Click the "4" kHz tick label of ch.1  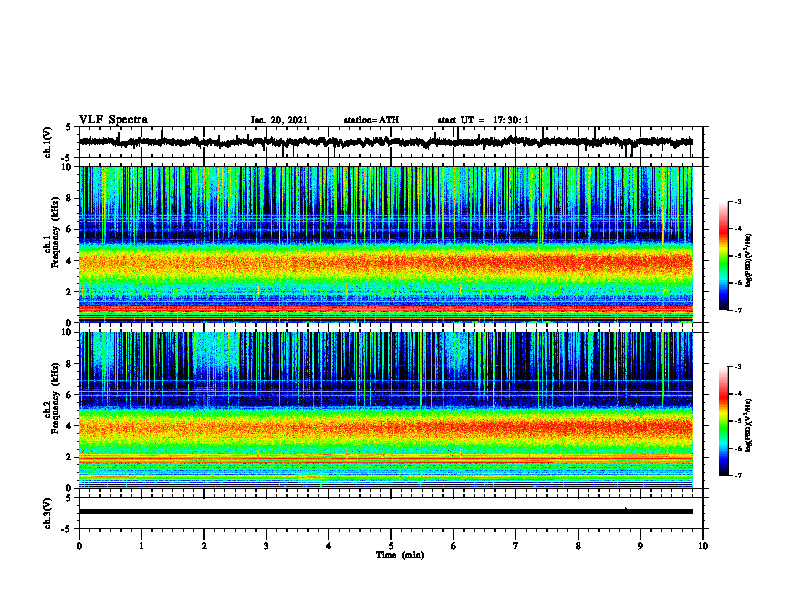pos(70,261)
